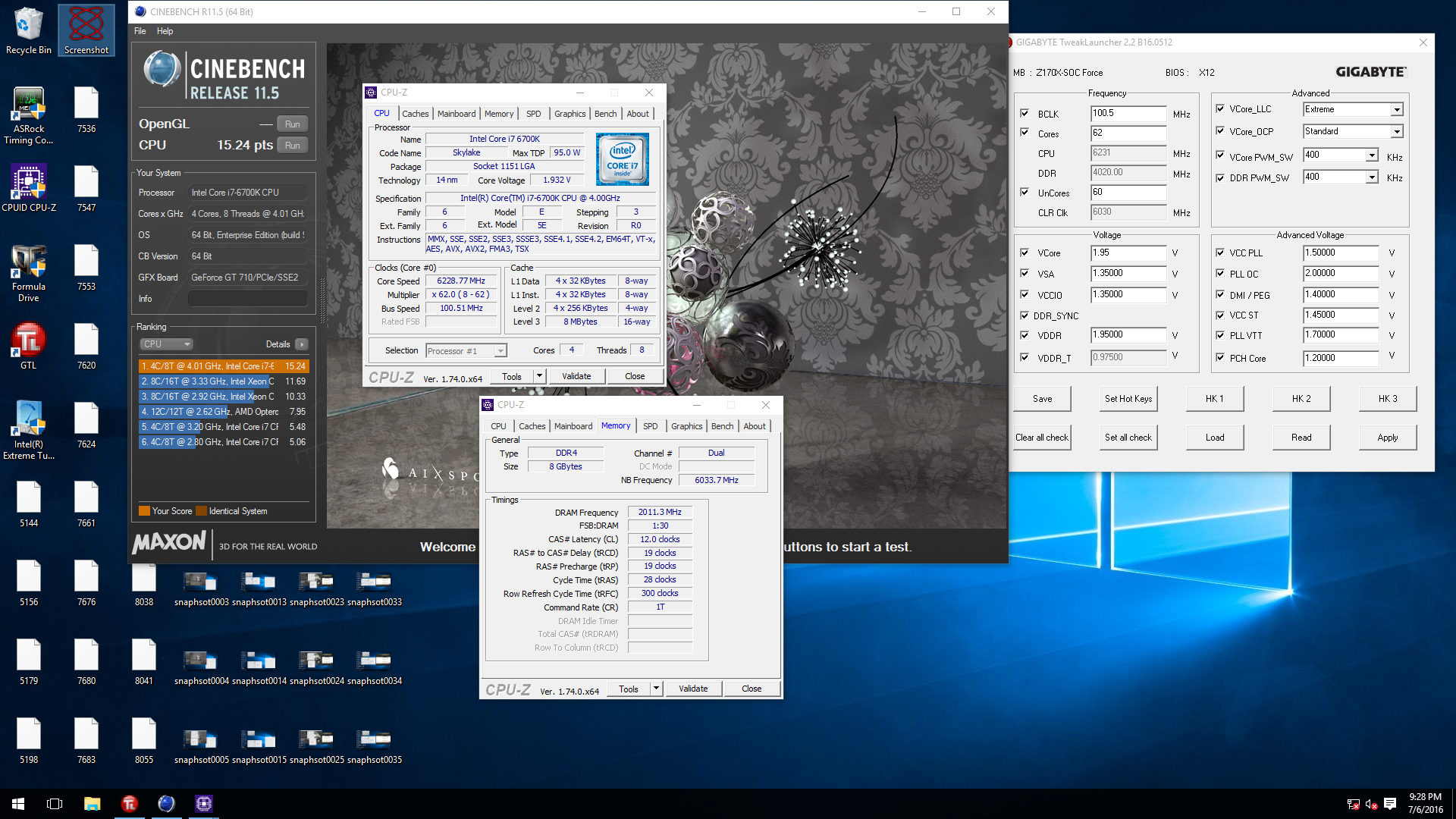Switch to Mainboard tab in upper CPU-Z
The width and height of the screenshot is (1456, 819).
457,114
